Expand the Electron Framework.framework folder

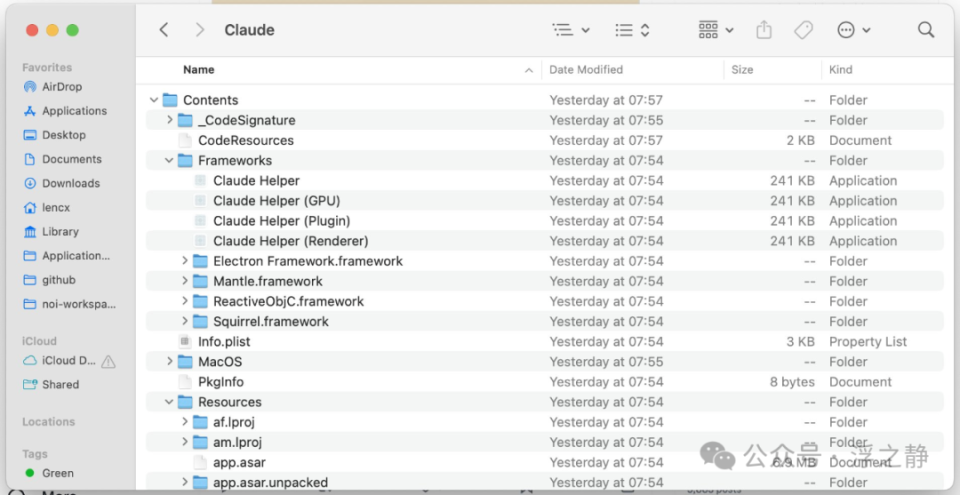(185, 261)
